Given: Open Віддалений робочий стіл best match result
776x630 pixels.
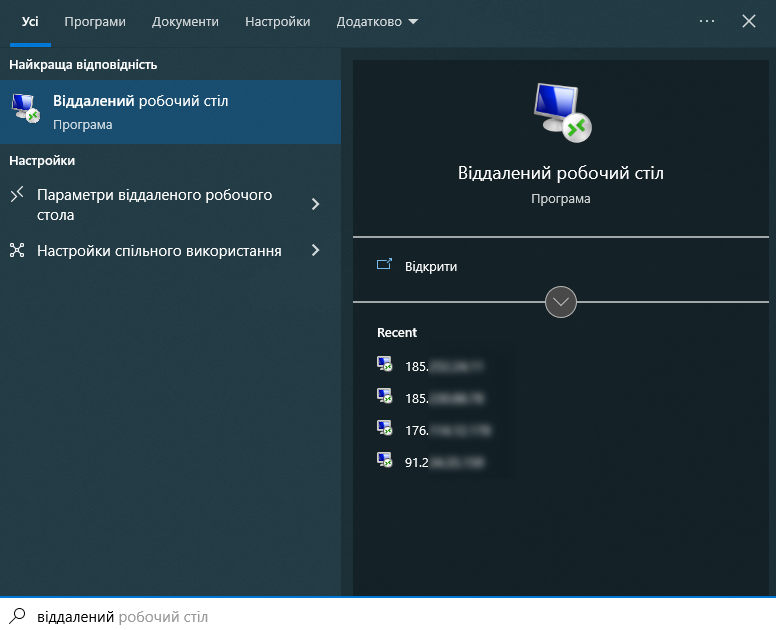Looking at the screenshot, I should pos(170,112).
